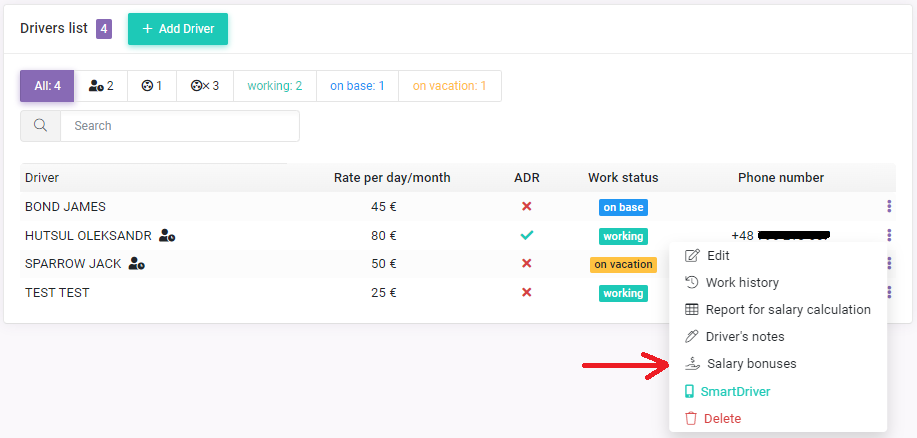917x438 pixels.
Task: Click the on vacation status badge
Action: click(623, 264)
